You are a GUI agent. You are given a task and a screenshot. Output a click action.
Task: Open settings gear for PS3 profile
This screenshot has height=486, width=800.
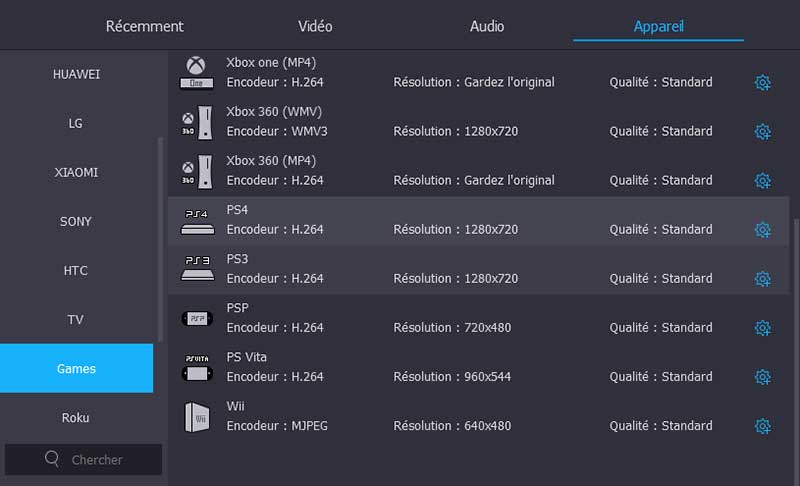[762, 279]
